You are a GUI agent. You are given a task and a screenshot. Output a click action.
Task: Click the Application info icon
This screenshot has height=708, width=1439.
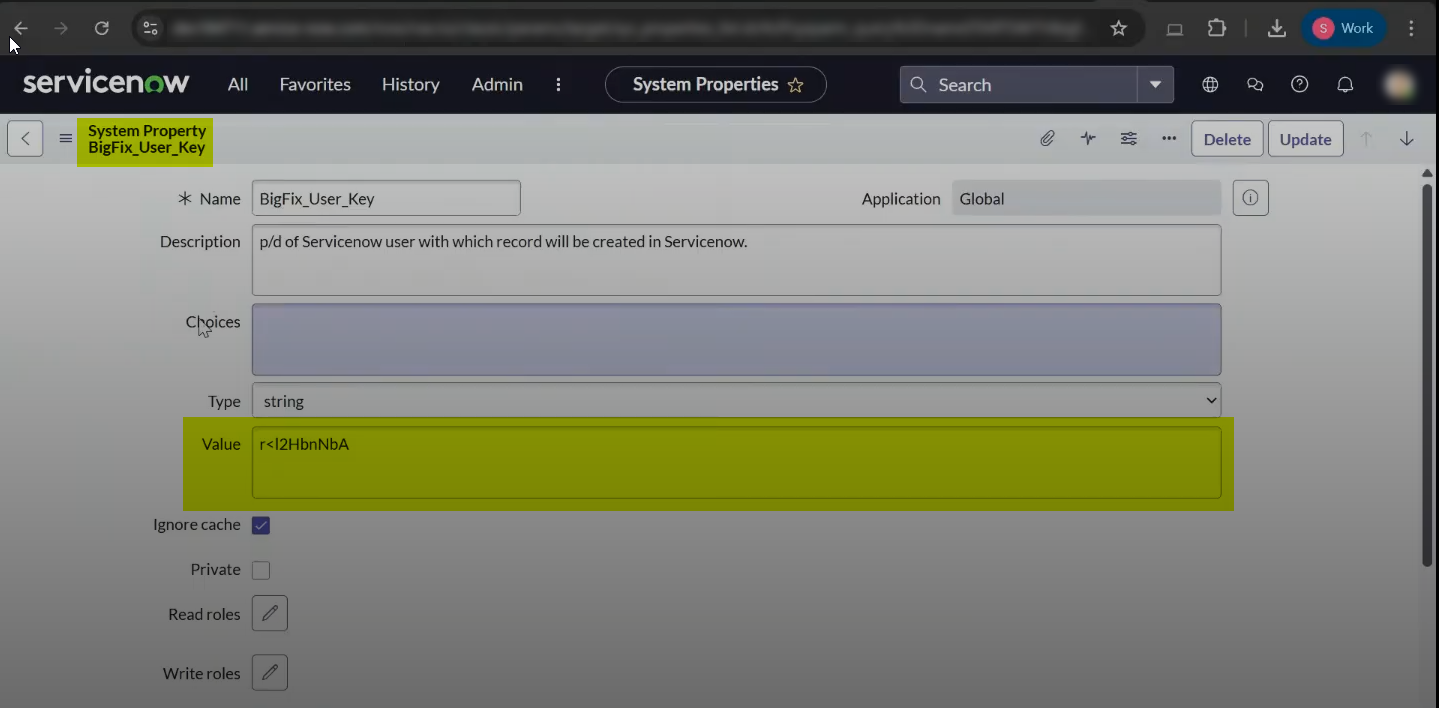click(1250, 198)
